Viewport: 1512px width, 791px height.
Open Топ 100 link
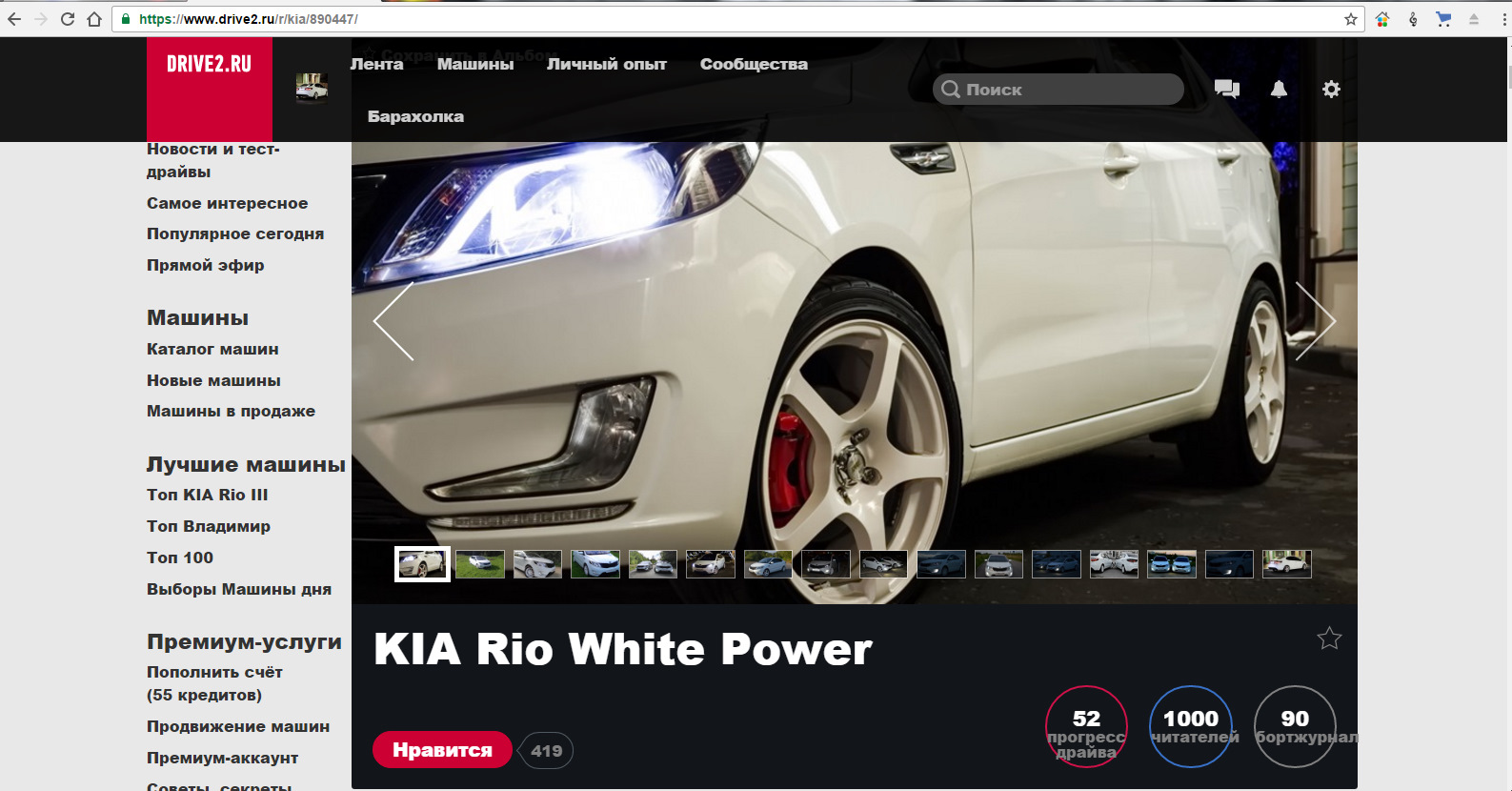click(180, 558)
